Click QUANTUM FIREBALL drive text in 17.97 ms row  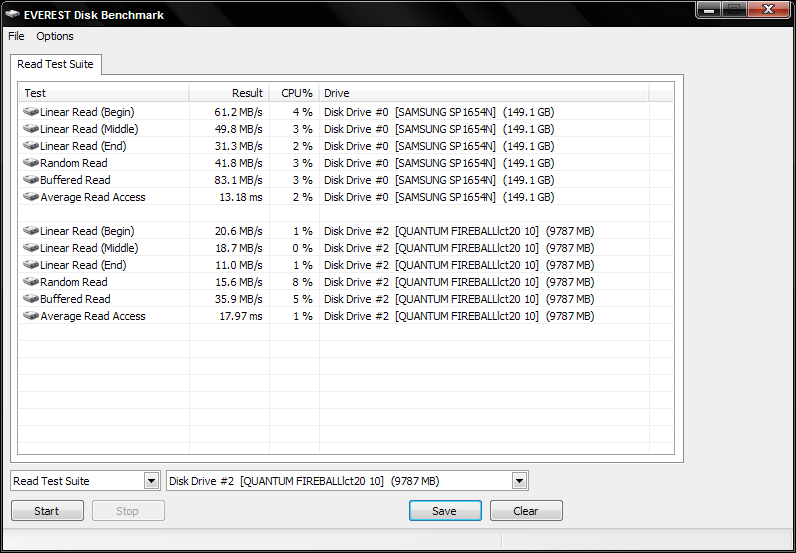click(x=459, y=316)
